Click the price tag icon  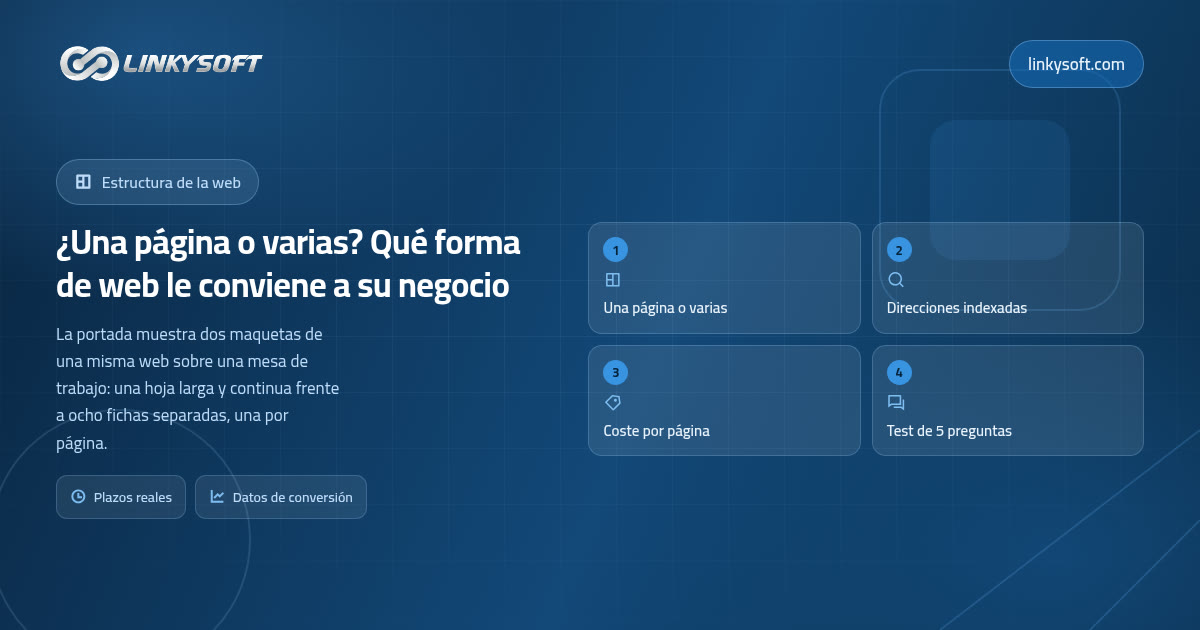613,403
